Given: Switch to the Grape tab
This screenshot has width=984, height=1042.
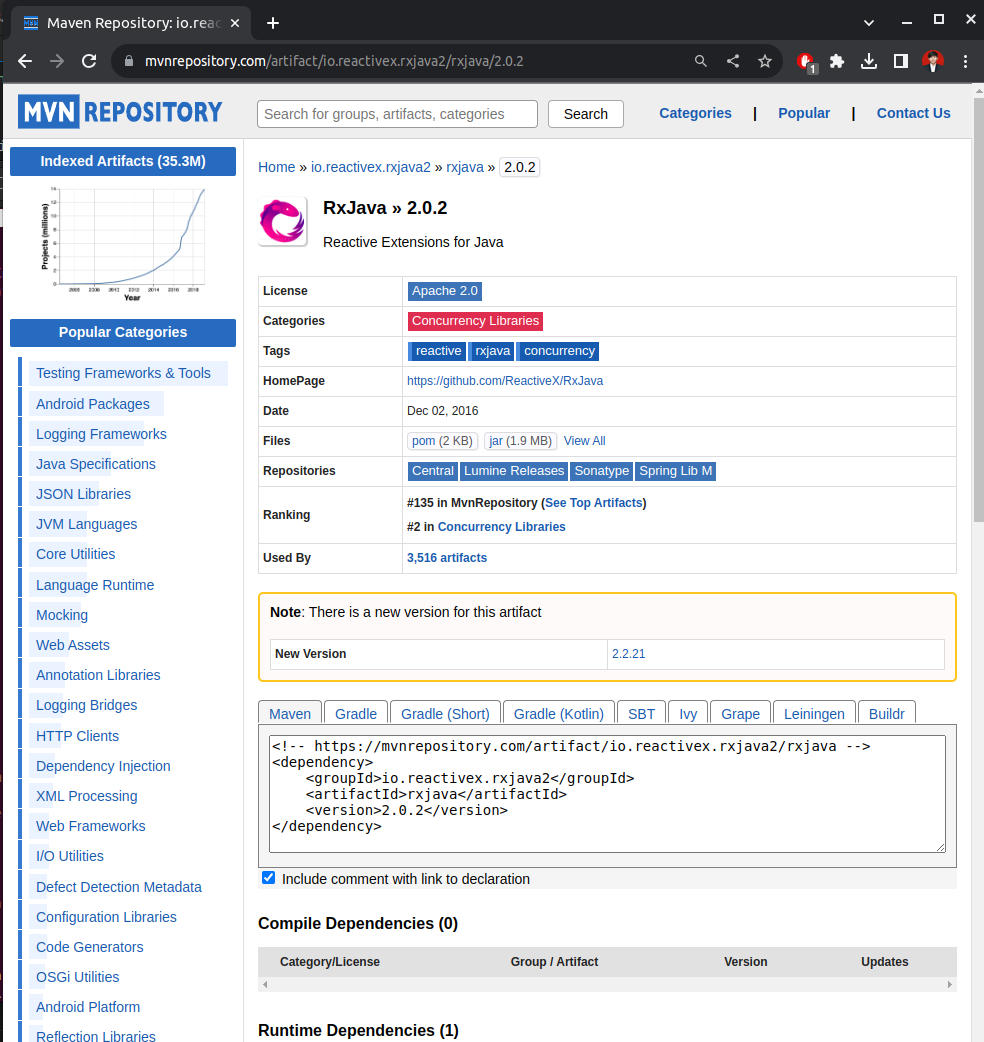Looking at the screenshot, I should tap(740, 714).
